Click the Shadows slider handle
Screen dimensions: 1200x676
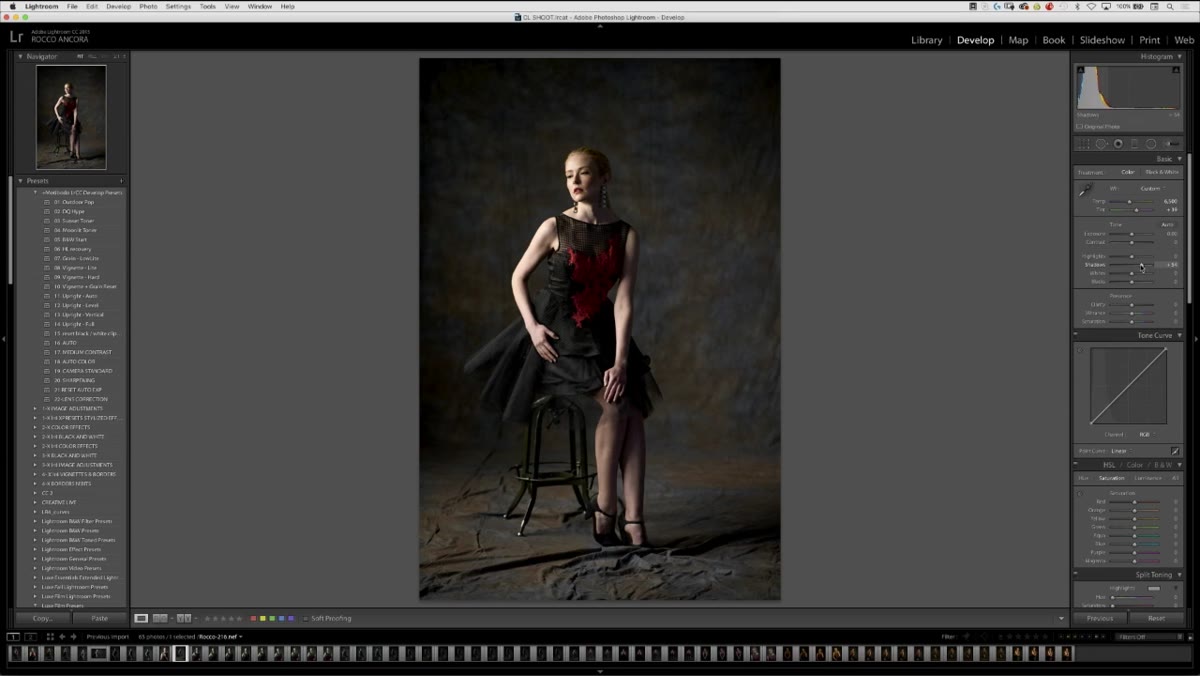pyautogui.click(x=1141, y=265)
